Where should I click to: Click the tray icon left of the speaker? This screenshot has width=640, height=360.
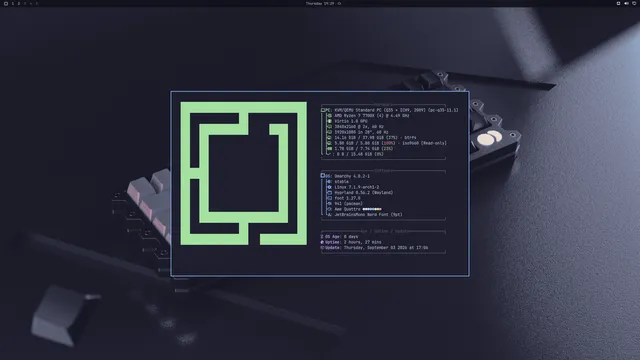pyautogui.click(x=618, y=3)
